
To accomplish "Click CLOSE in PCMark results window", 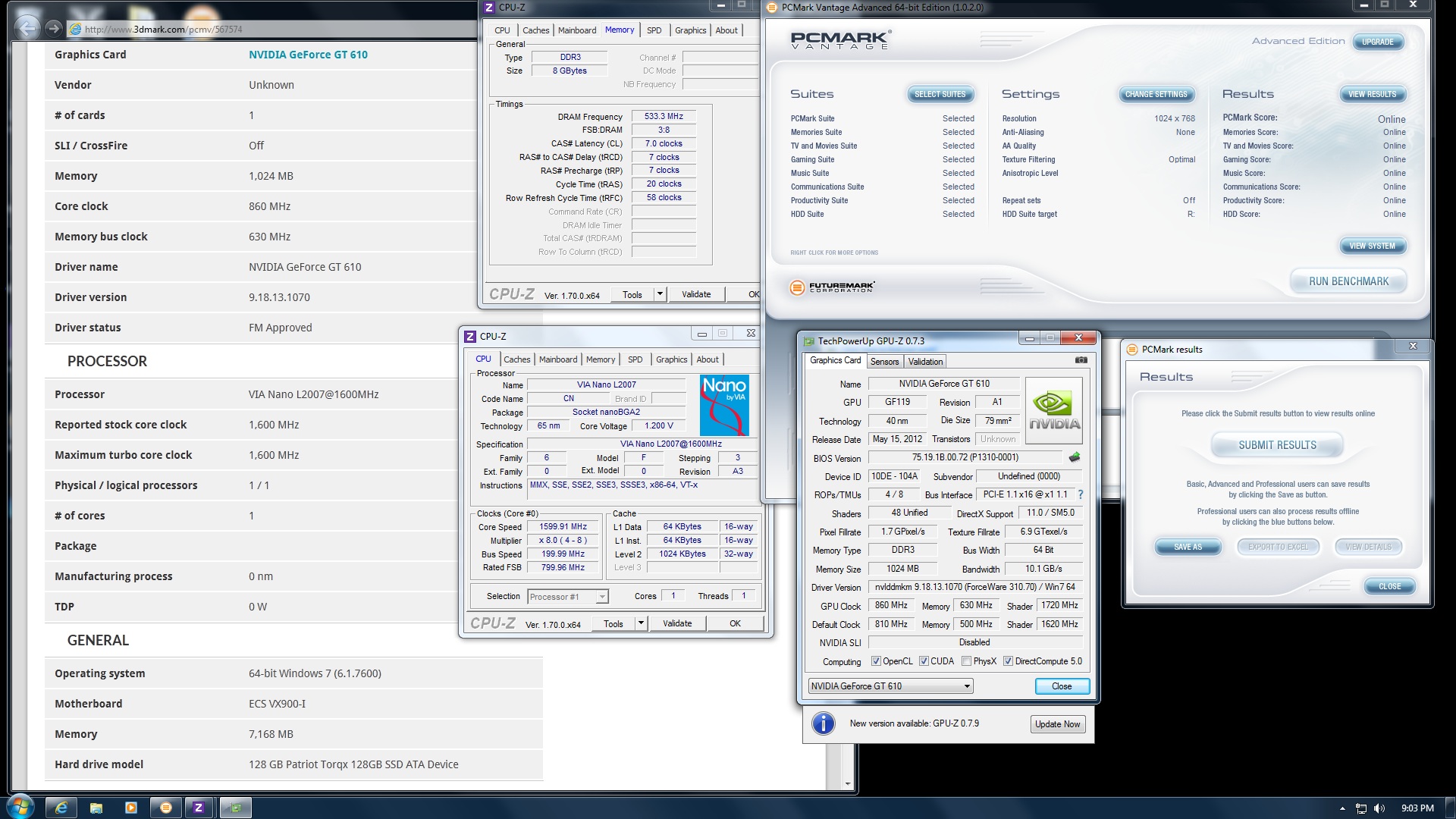I will [1389, 587].
